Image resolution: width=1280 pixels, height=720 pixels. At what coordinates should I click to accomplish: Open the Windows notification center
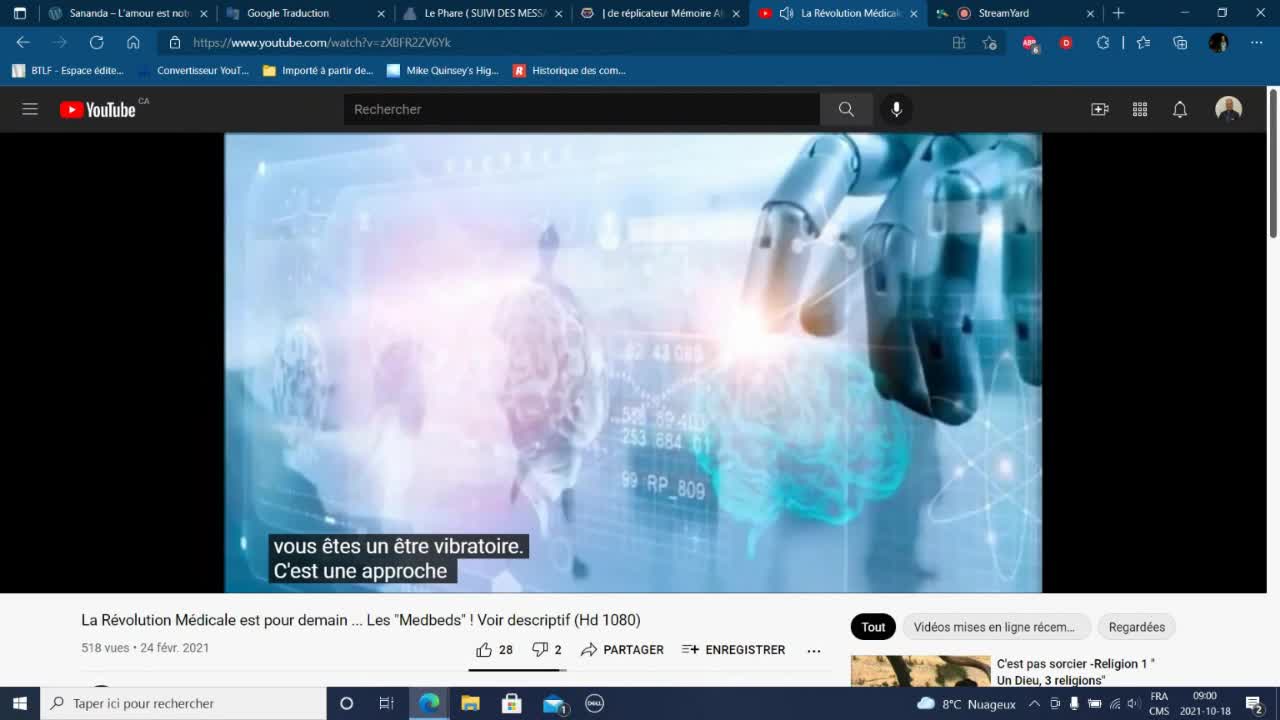[x=1254, y=704]
